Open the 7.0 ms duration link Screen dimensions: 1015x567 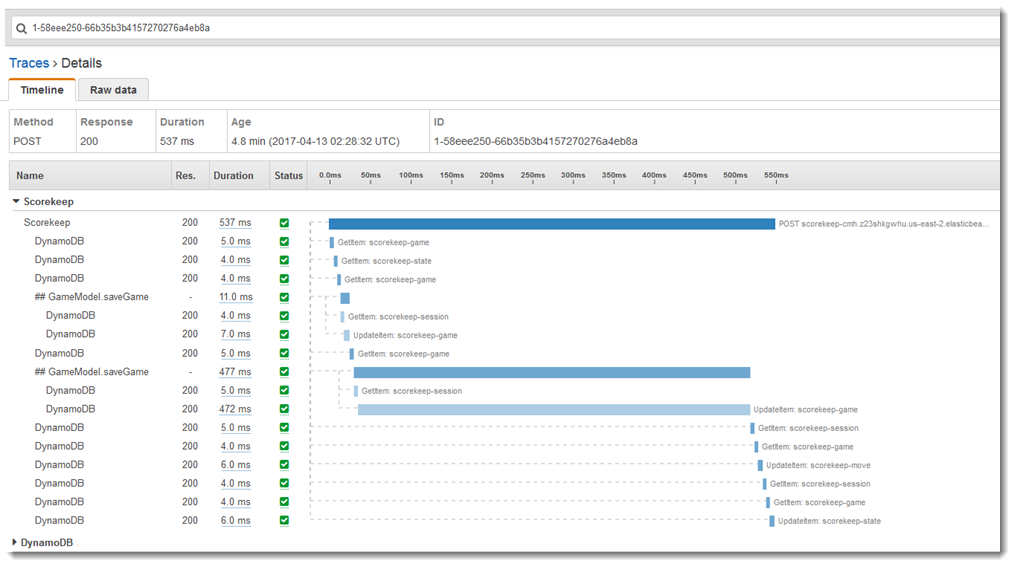click(236, 334)
